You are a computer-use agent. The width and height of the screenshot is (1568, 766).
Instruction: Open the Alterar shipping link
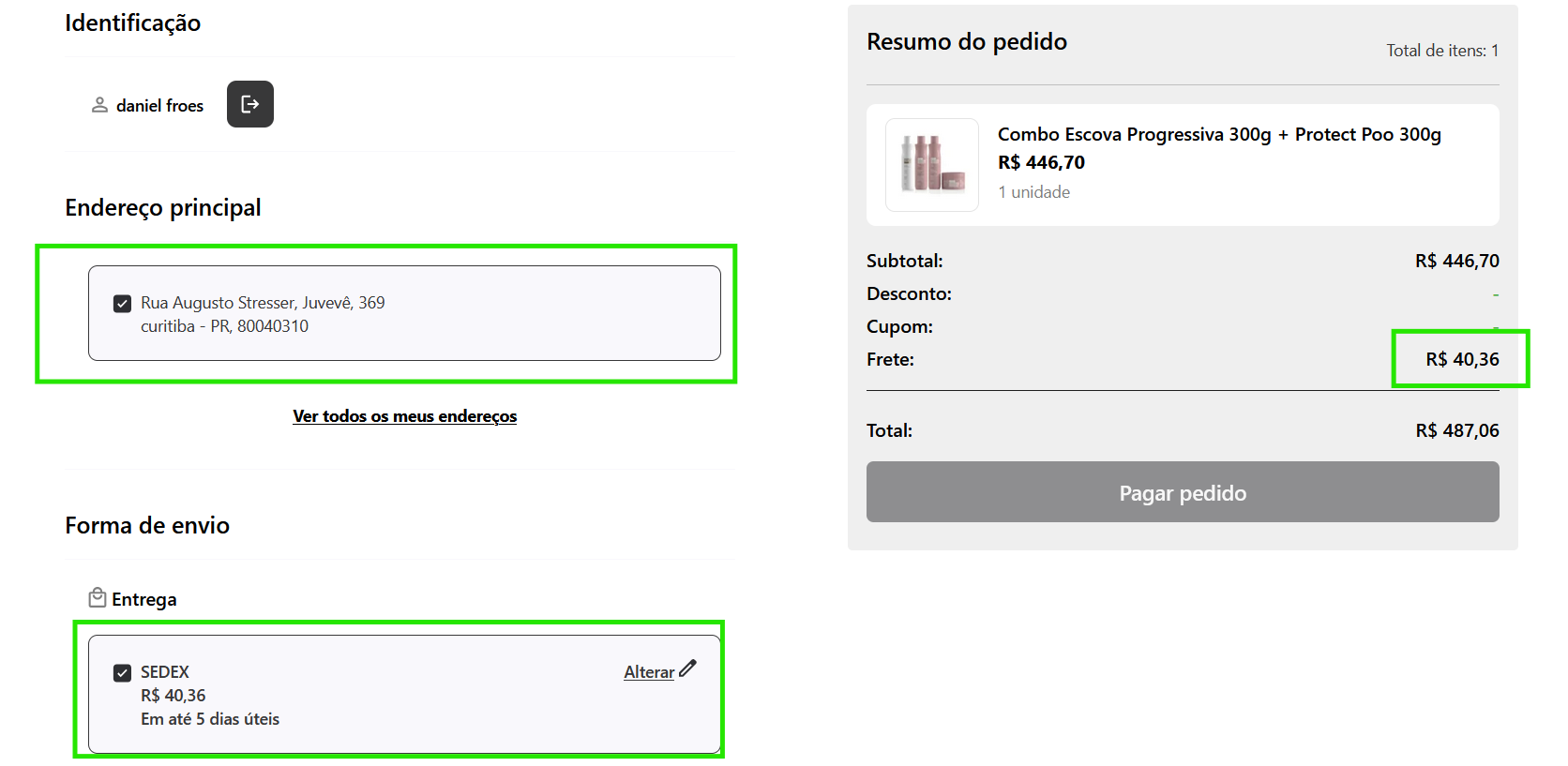pyautogui.click(x=649, y=672)
